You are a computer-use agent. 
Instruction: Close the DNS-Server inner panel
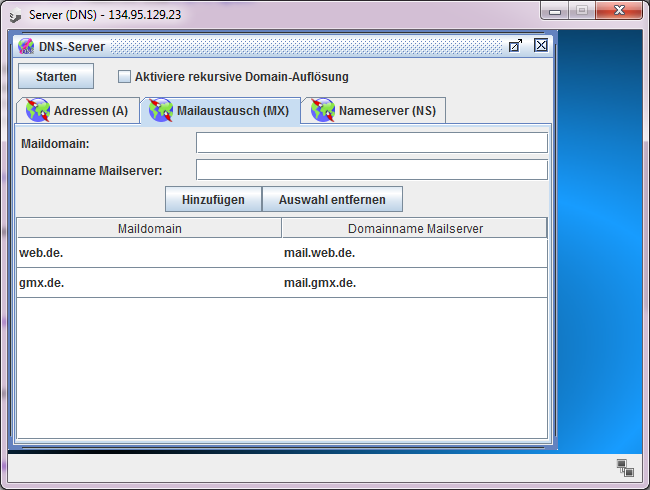pos(541,46)
